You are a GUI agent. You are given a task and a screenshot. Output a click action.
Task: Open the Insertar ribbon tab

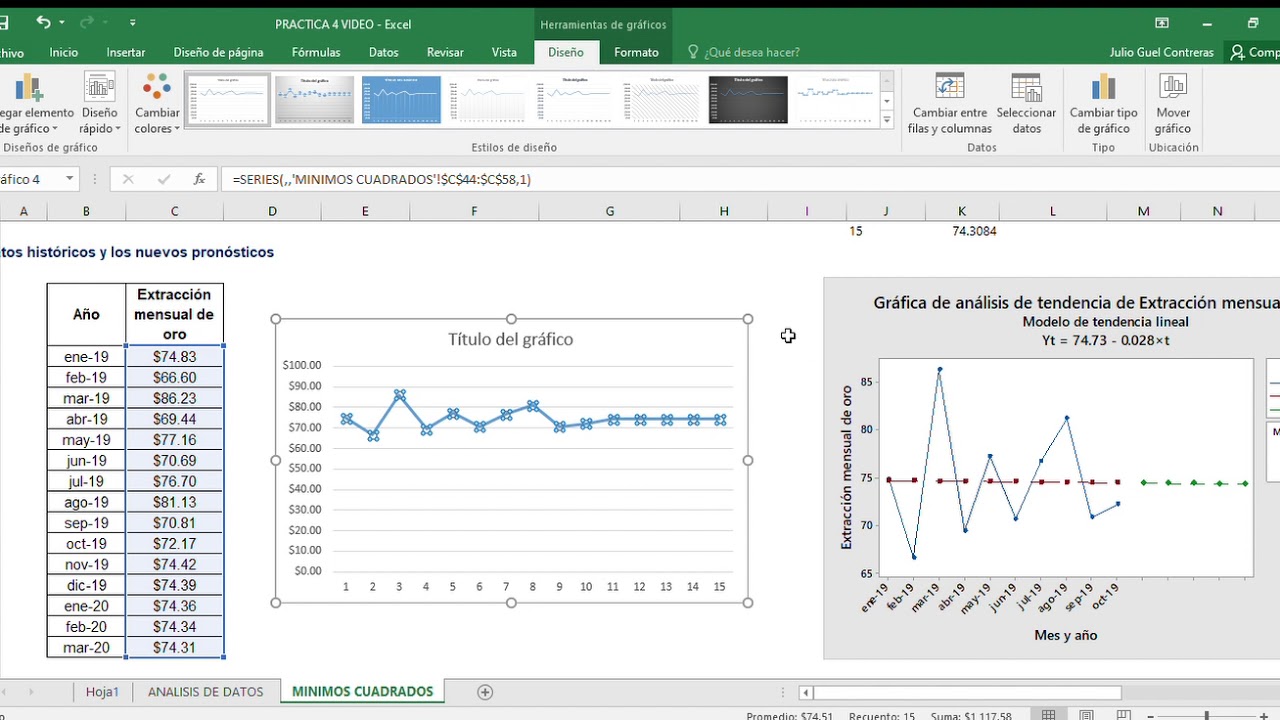126,52
